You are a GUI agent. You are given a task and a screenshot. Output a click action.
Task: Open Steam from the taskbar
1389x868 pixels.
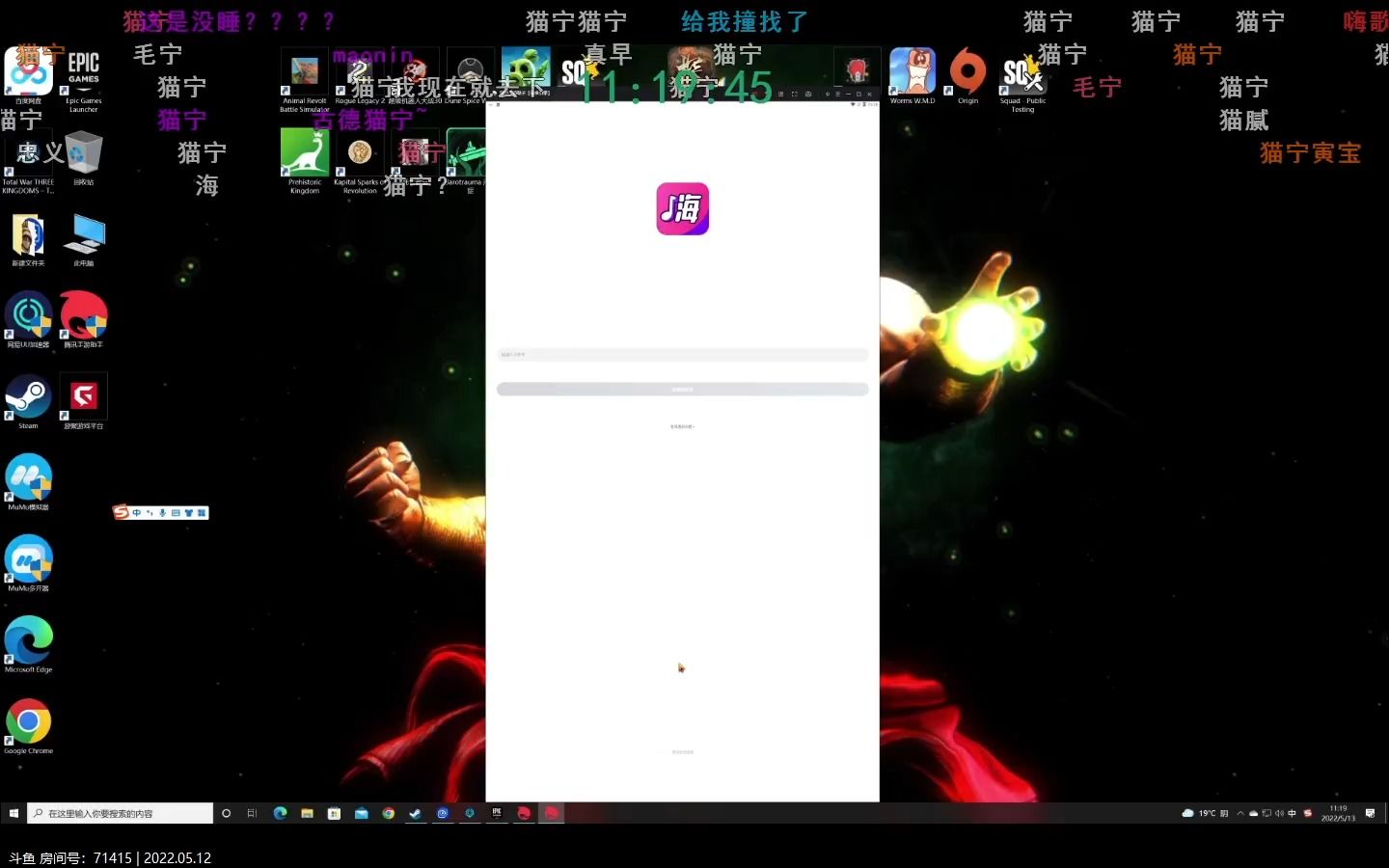pyautogui.click(x=415, y=813)
